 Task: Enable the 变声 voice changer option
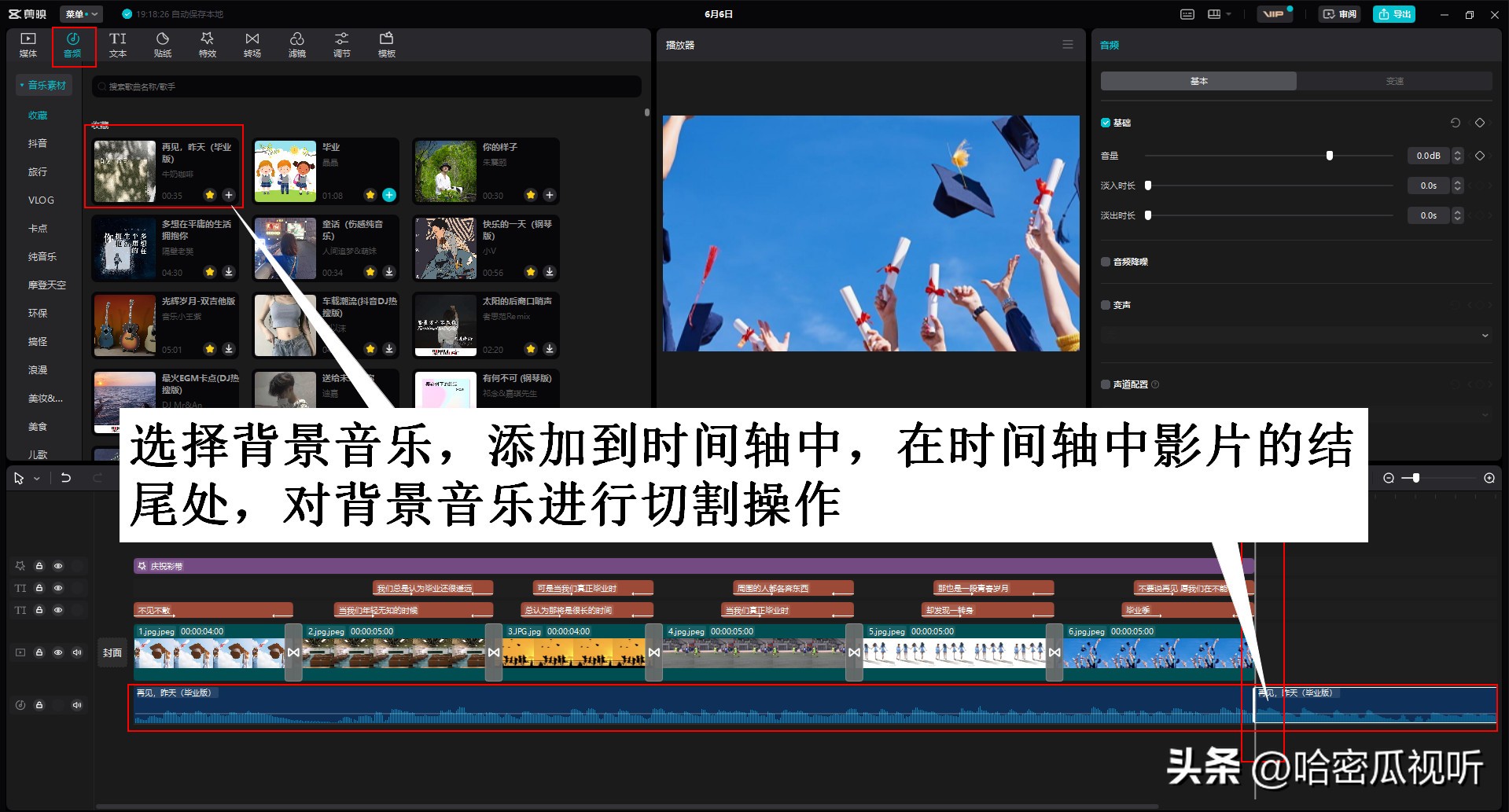click(x=1105, y=304)
